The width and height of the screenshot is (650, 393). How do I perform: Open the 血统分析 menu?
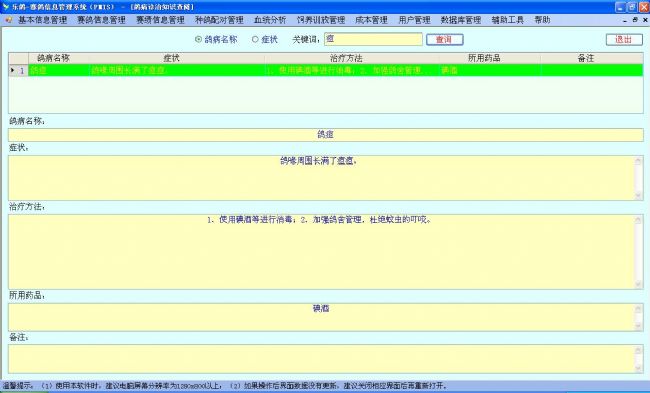[x=270, y=20]
